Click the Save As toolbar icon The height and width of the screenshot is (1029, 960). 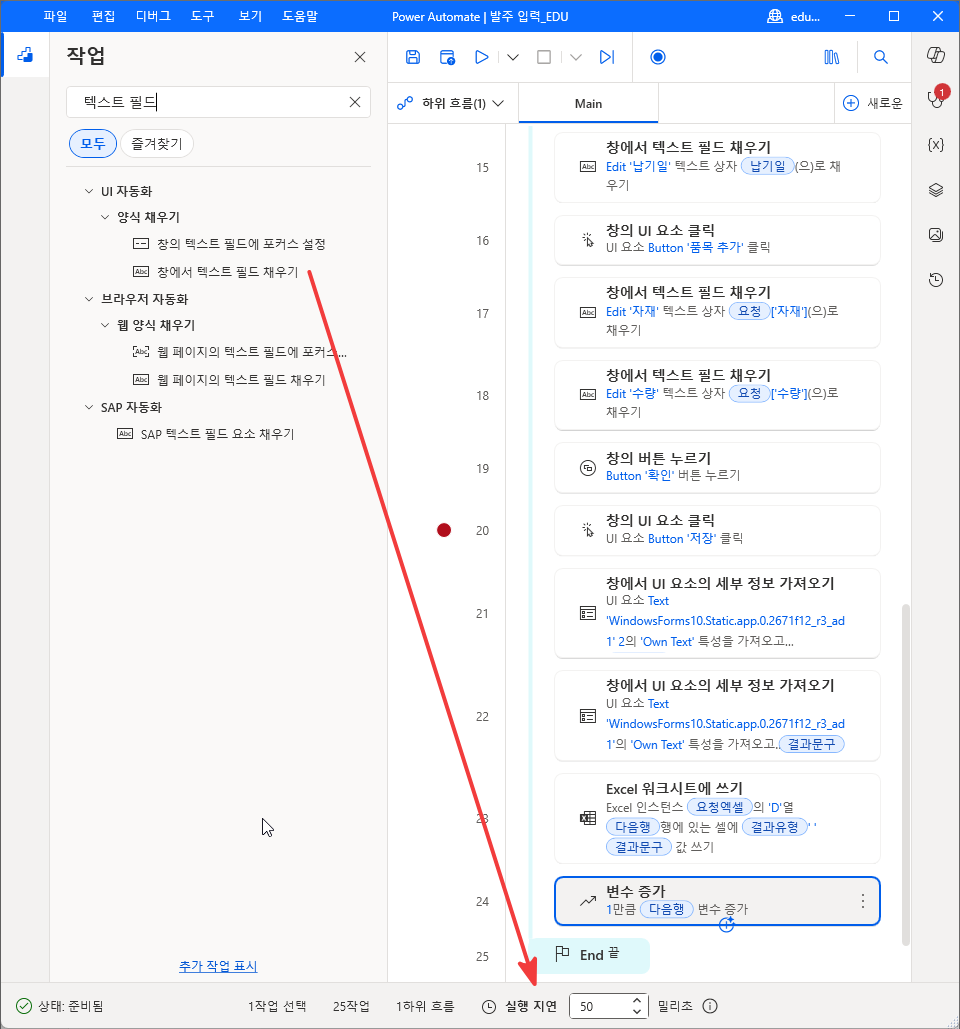click(448, 57)
